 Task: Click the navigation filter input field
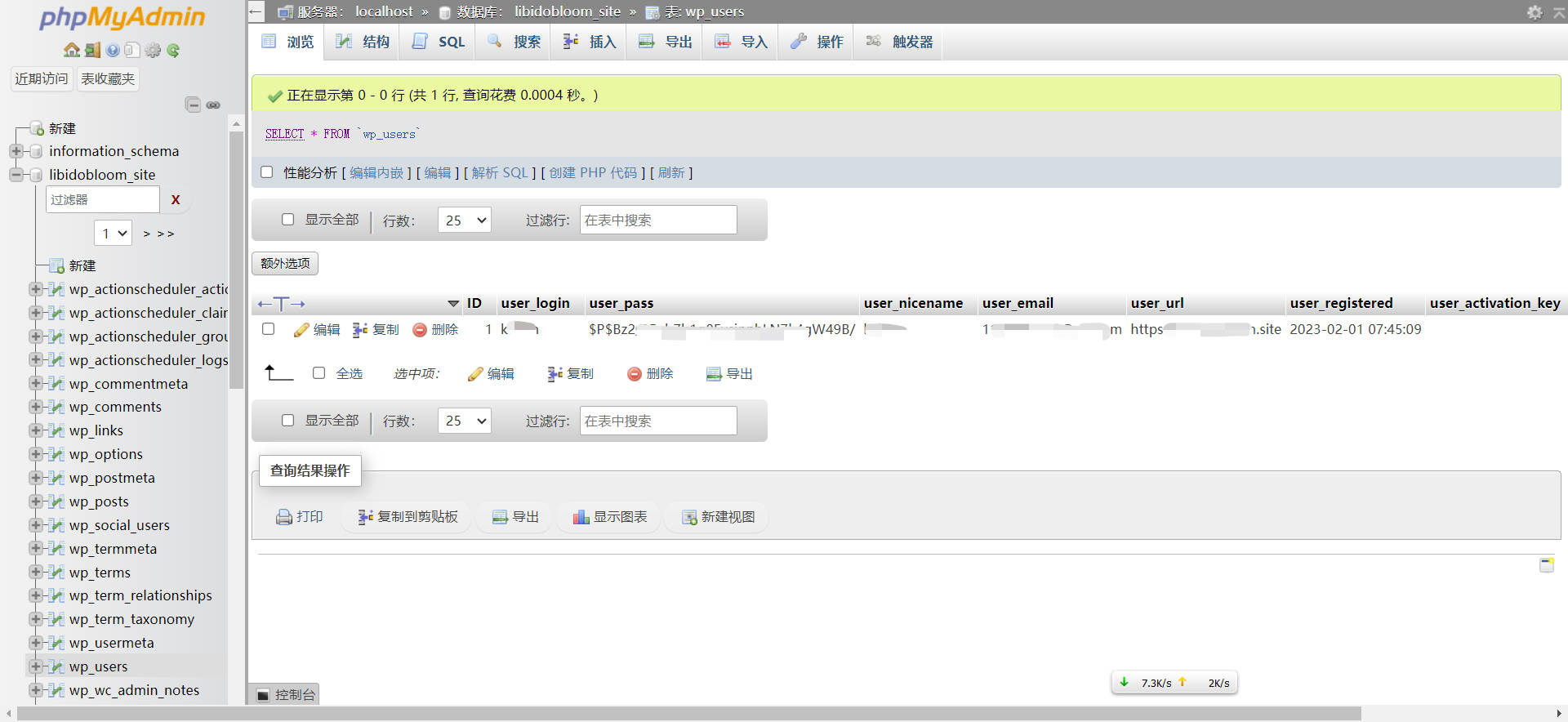(x=103, y=199)
